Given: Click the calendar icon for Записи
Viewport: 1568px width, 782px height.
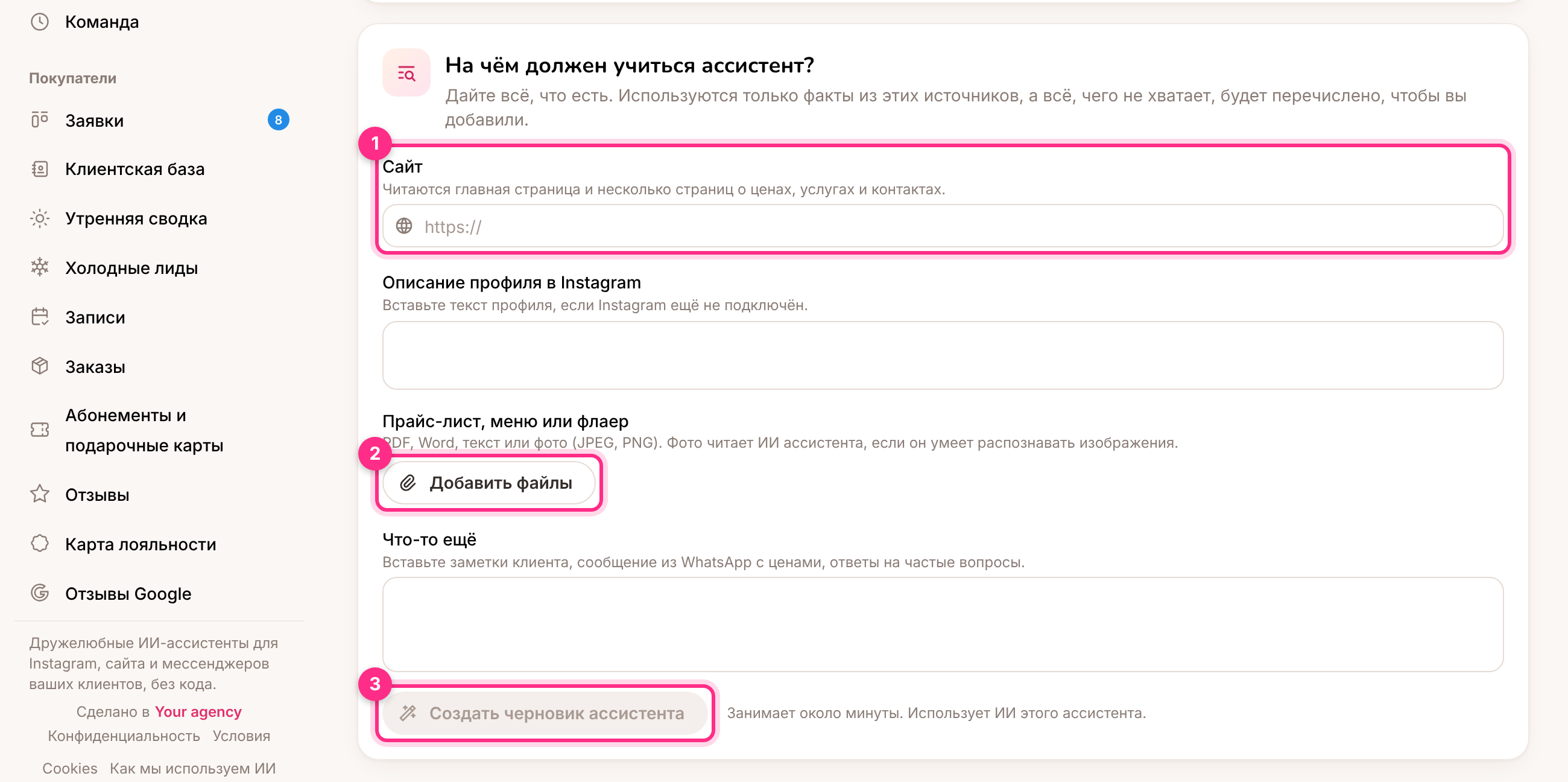Looking at the screenshot, I should coord(40,317).
